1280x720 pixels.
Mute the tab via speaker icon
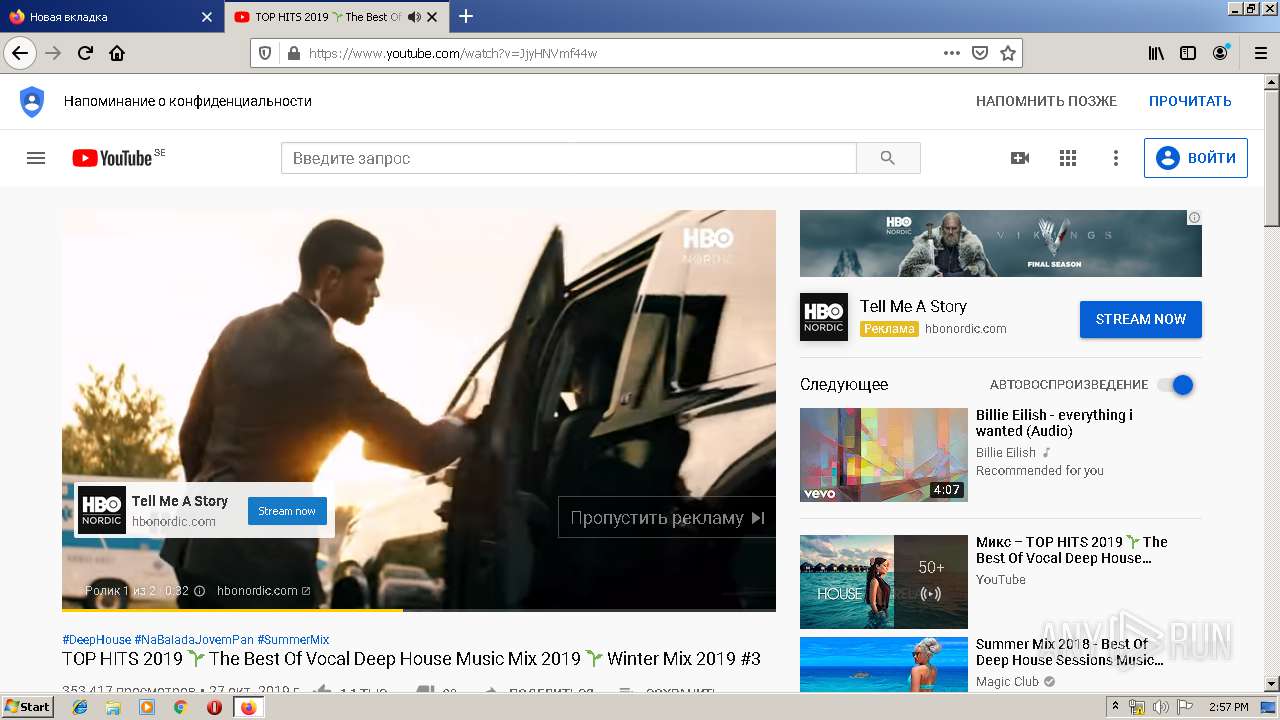point(414,17)
